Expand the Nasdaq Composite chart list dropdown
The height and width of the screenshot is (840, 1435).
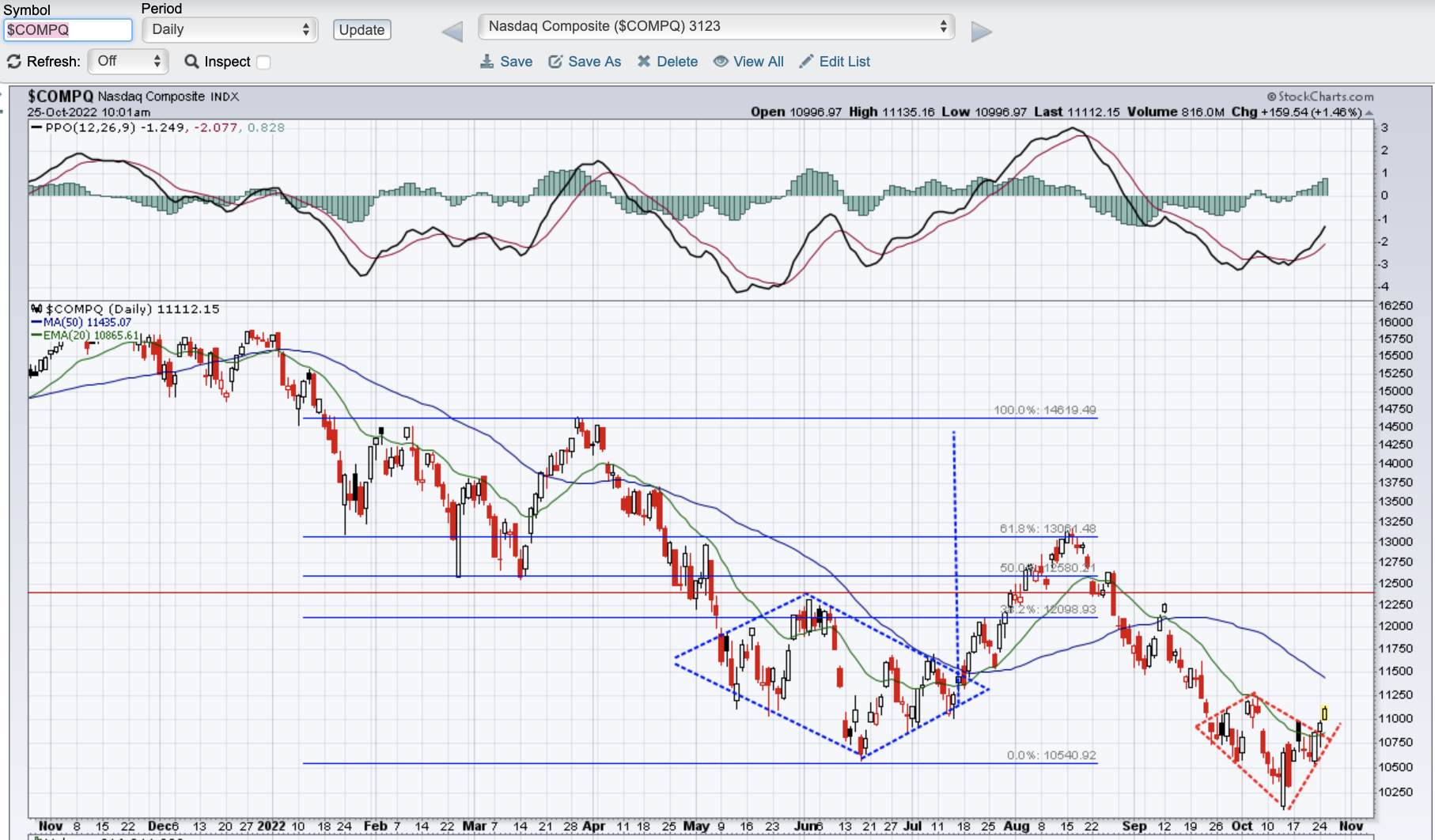tap(716, 27)
